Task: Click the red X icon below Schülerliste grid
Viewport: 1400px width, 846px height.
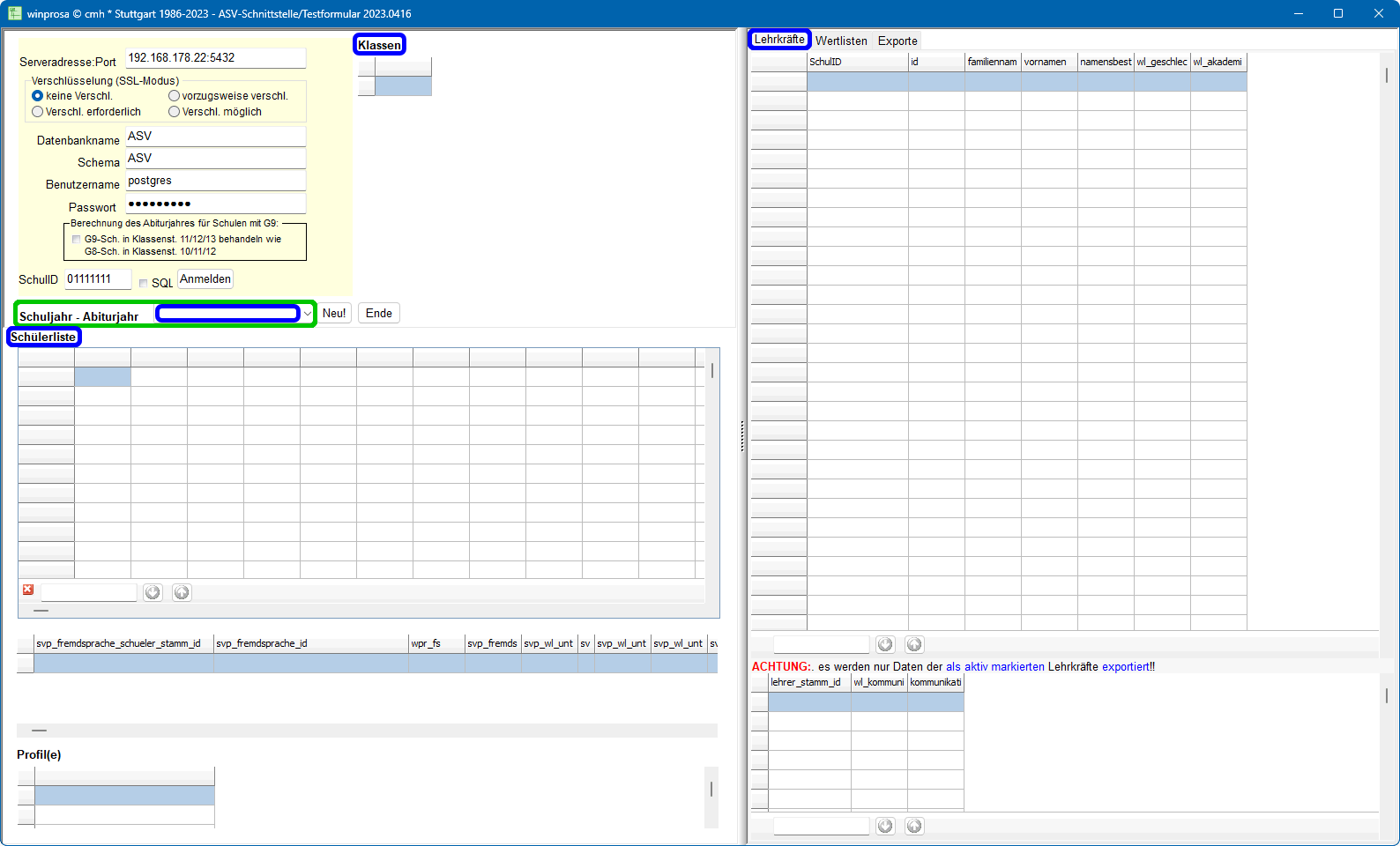Action: click(28, 590)
